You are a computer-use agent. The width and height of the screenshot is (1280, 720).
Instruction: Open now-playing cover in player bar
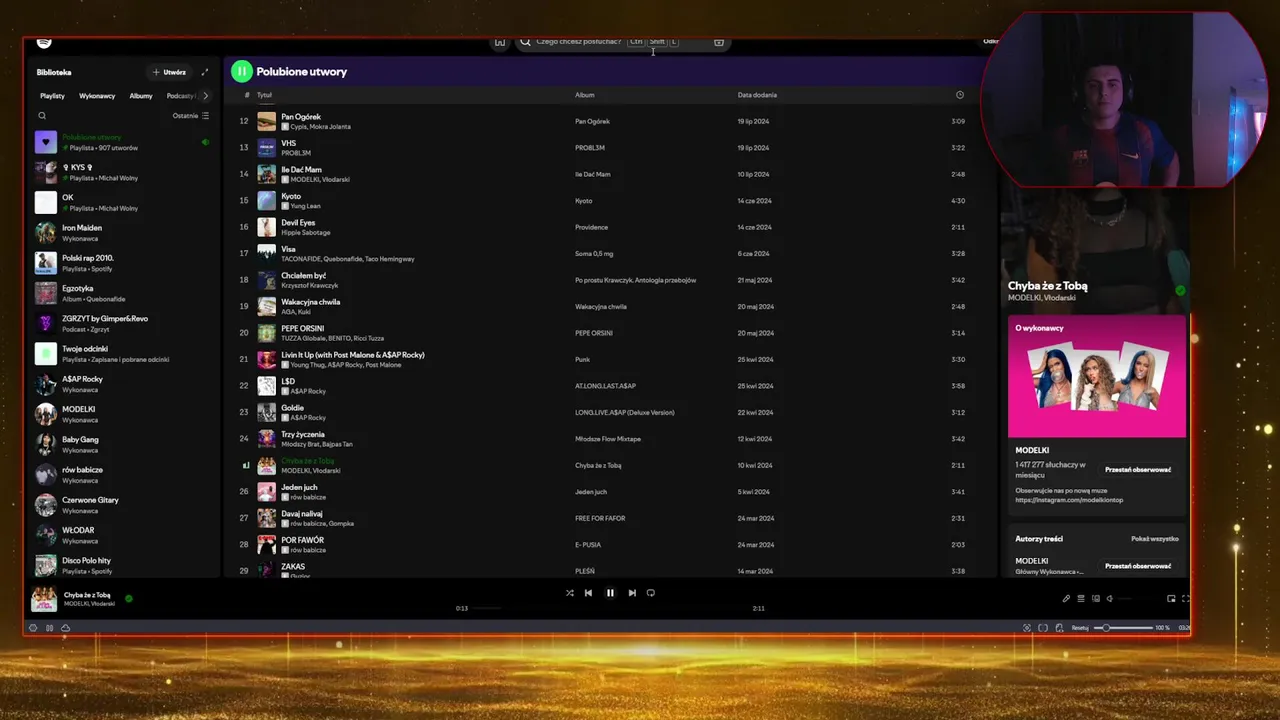coord(44,599)
